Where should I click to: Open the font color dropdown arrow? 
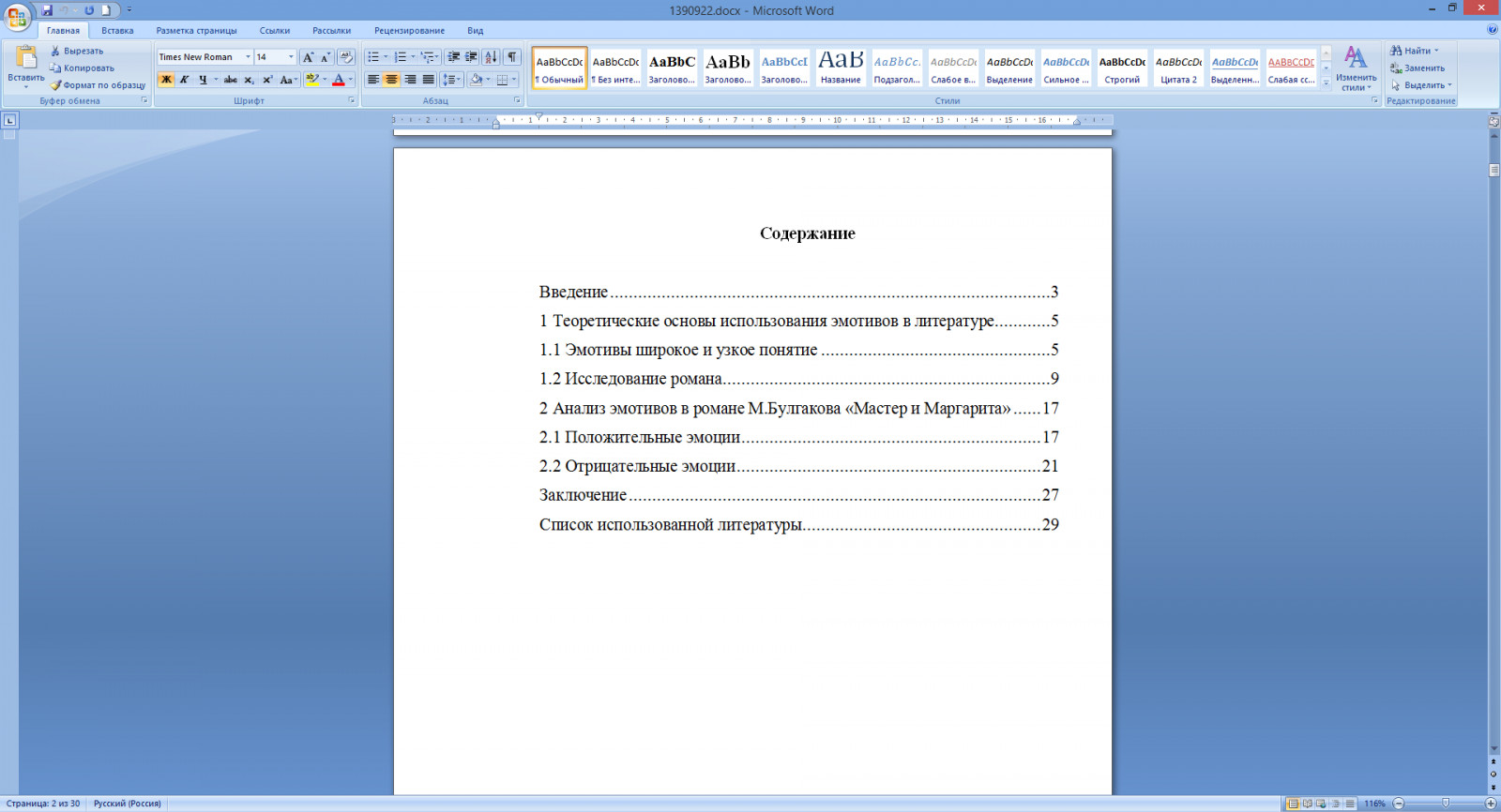pyautogui.click(x=351, y=80)
